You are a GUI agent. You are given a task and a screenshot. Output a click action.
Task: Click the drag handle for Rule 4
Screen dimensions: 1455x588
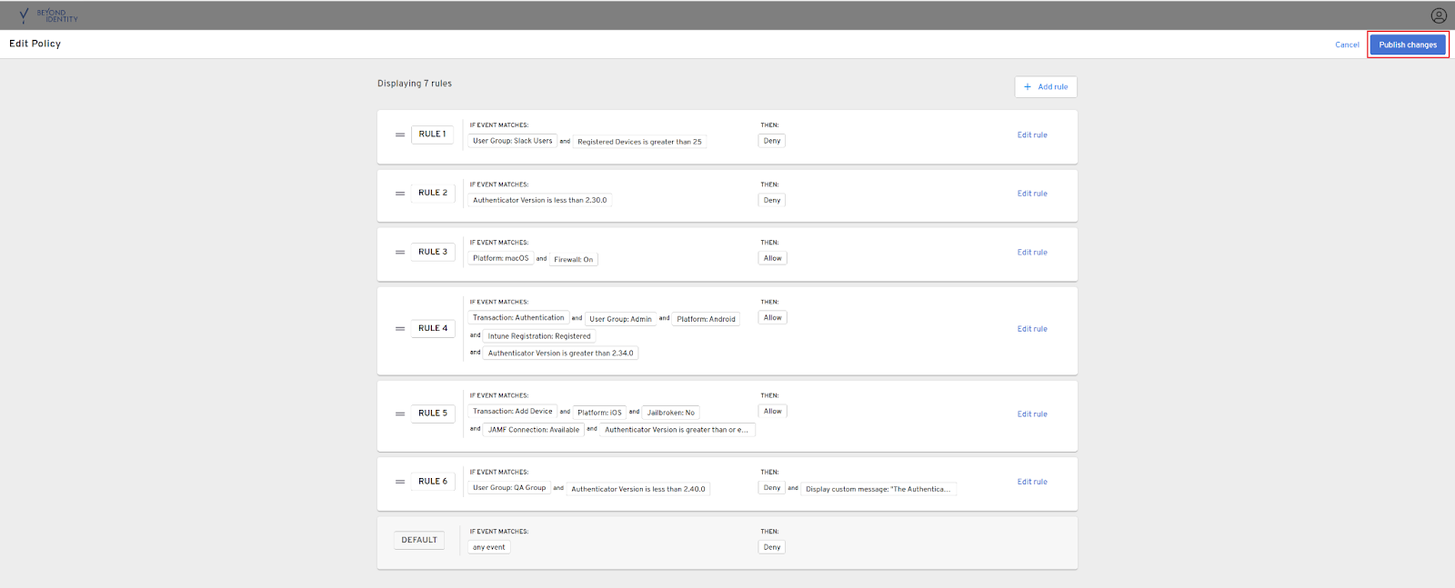(400, 329)
